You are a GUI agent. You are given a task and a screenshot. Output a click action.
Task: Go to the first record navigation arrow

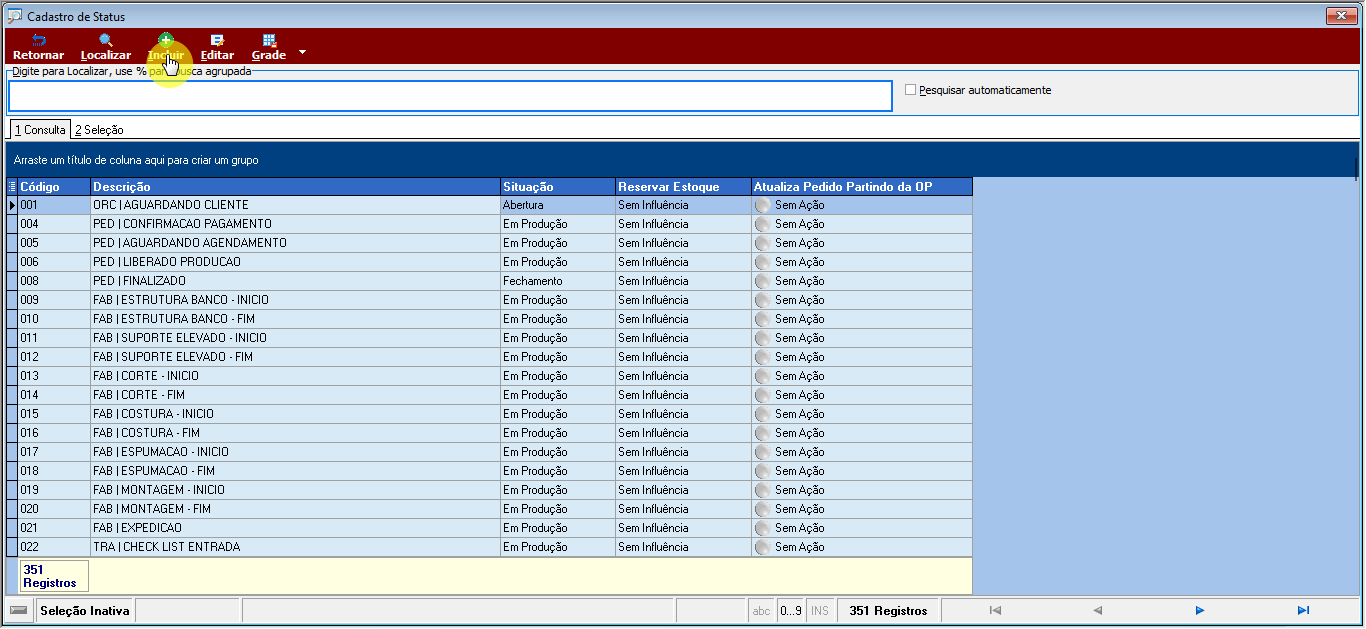(995, 610)
